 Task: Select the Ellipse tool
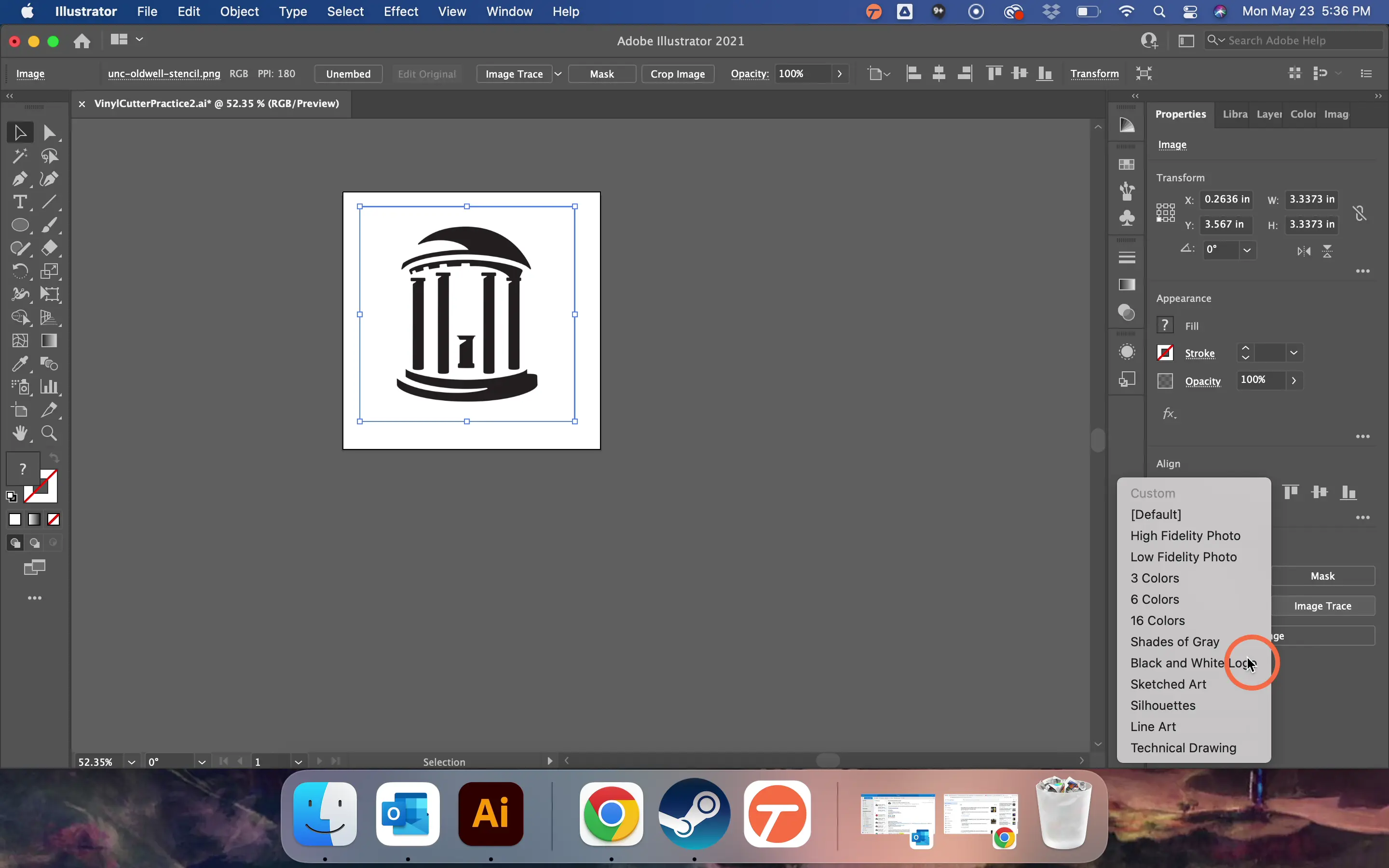click(20, 225)
